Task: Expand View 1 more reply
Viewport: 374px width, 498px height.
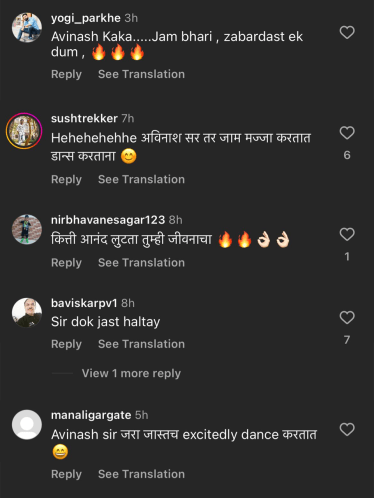Action: coord(131,373)
